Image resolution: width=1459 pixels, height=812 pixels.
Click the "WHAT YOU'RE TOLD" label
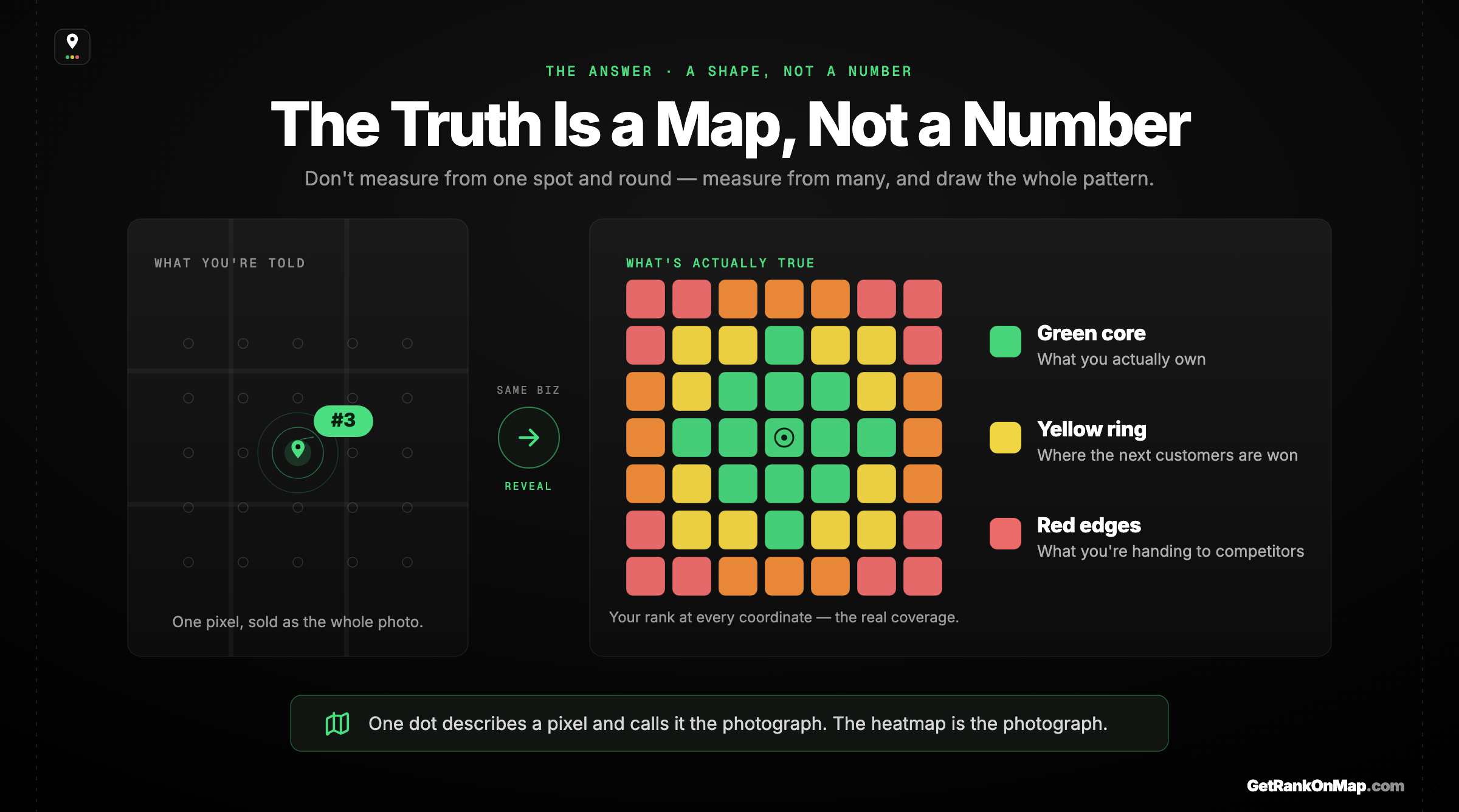point(230,263)
